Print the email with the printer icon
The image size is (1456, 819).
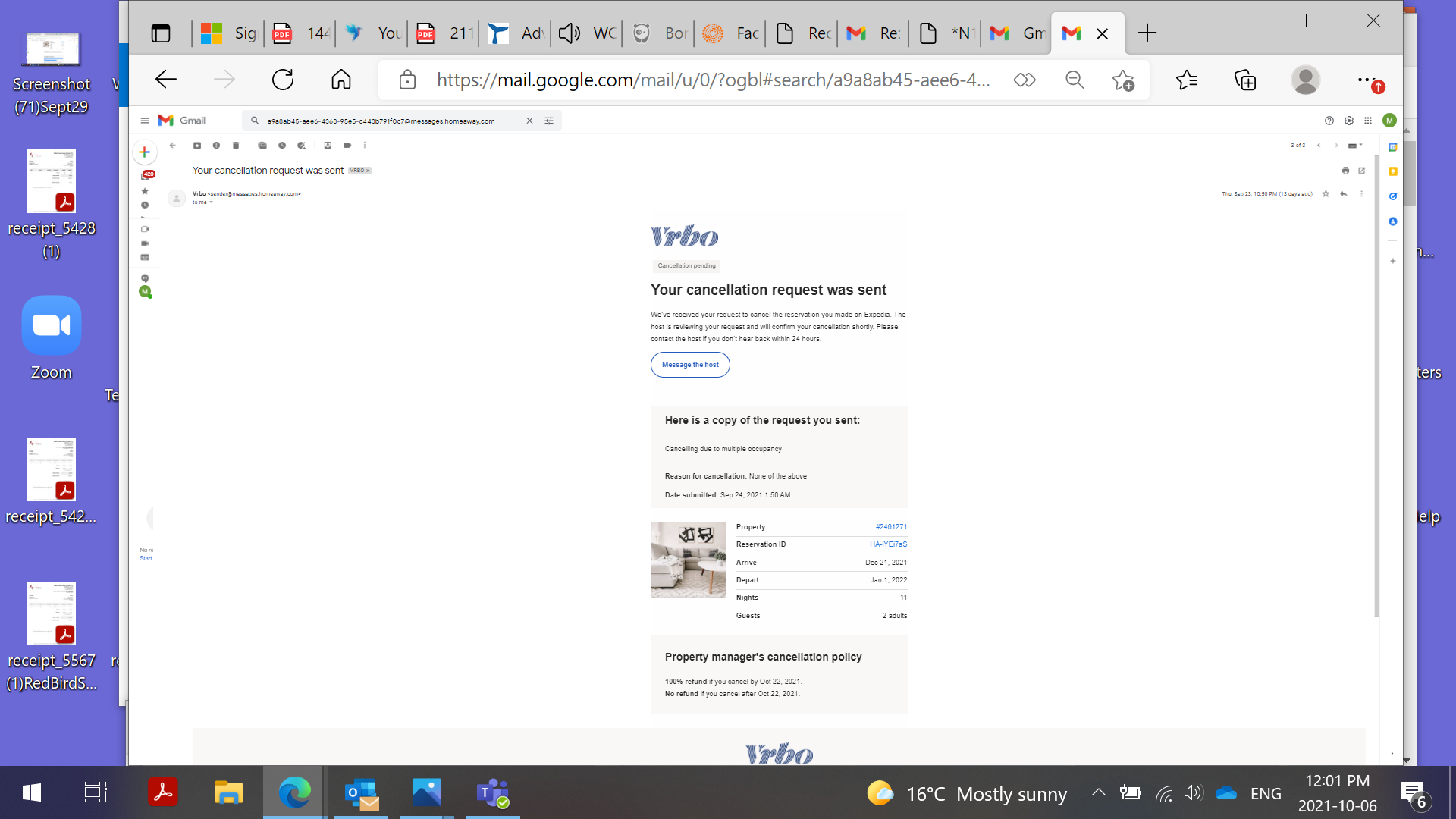[1346, 171]
